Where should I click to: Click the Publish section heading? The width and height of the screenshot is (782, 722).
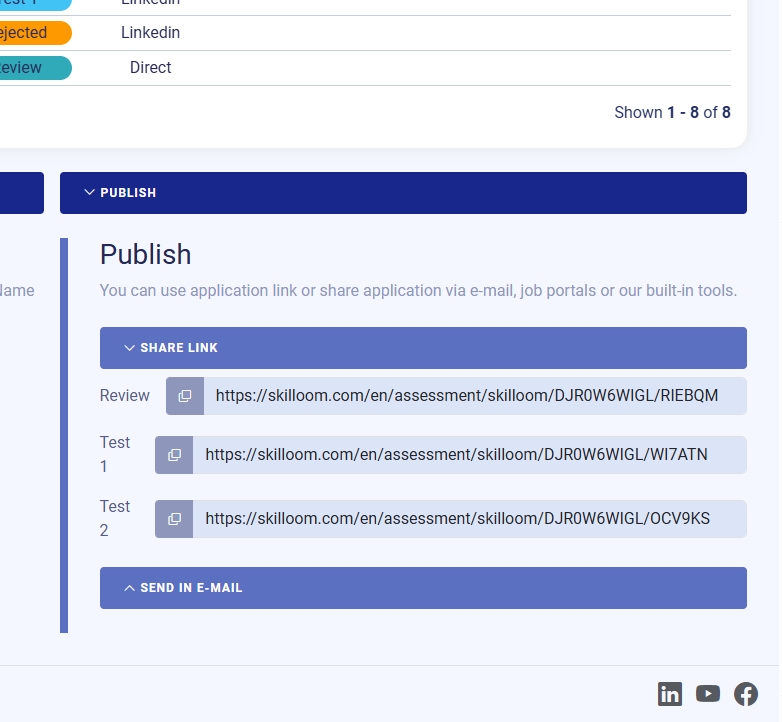coord(145,254)
